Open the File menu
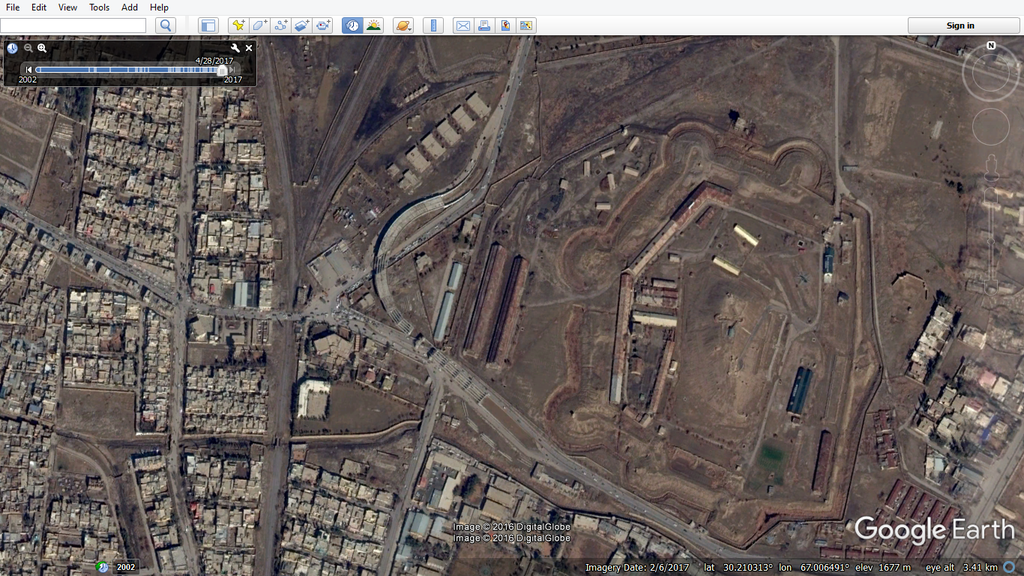Viewport: 1024px width, 576px height. [13, 7]
